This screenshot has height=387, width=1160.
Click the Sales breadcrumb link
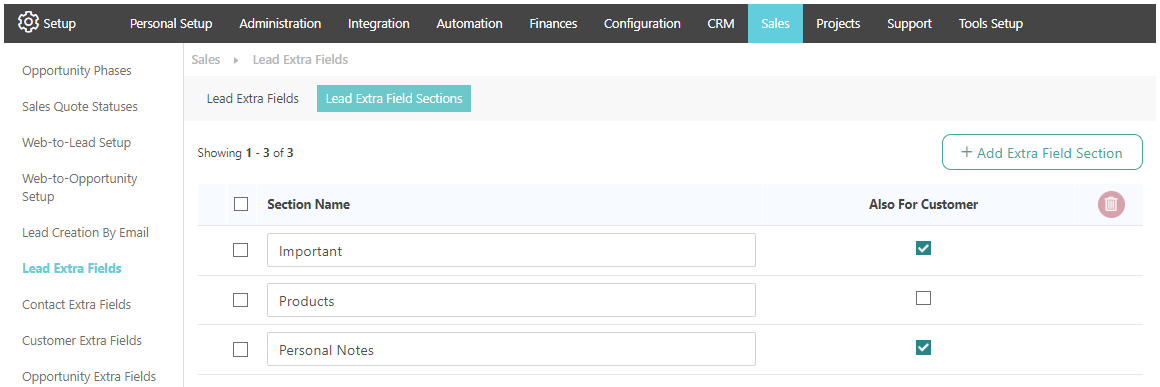(206, 60)
